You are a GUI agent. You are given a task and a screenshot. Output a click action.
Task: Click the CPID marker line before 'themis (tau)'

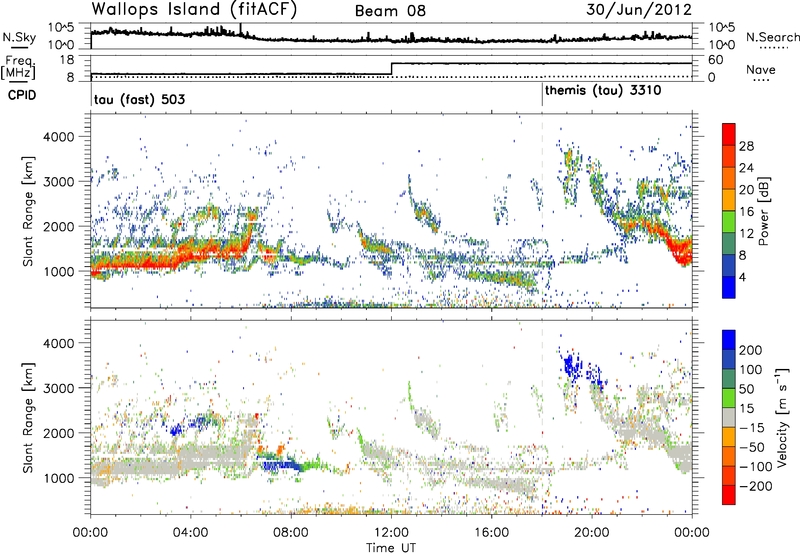pyautogui.click(x=542, y=95)
